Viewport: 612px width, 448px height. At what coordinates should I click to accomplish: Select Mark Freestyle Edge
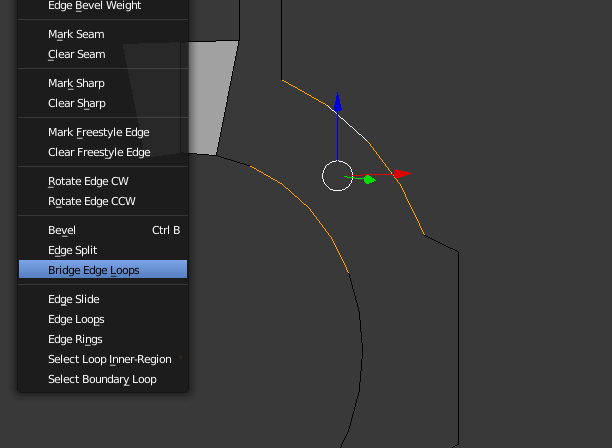[103, 132]
